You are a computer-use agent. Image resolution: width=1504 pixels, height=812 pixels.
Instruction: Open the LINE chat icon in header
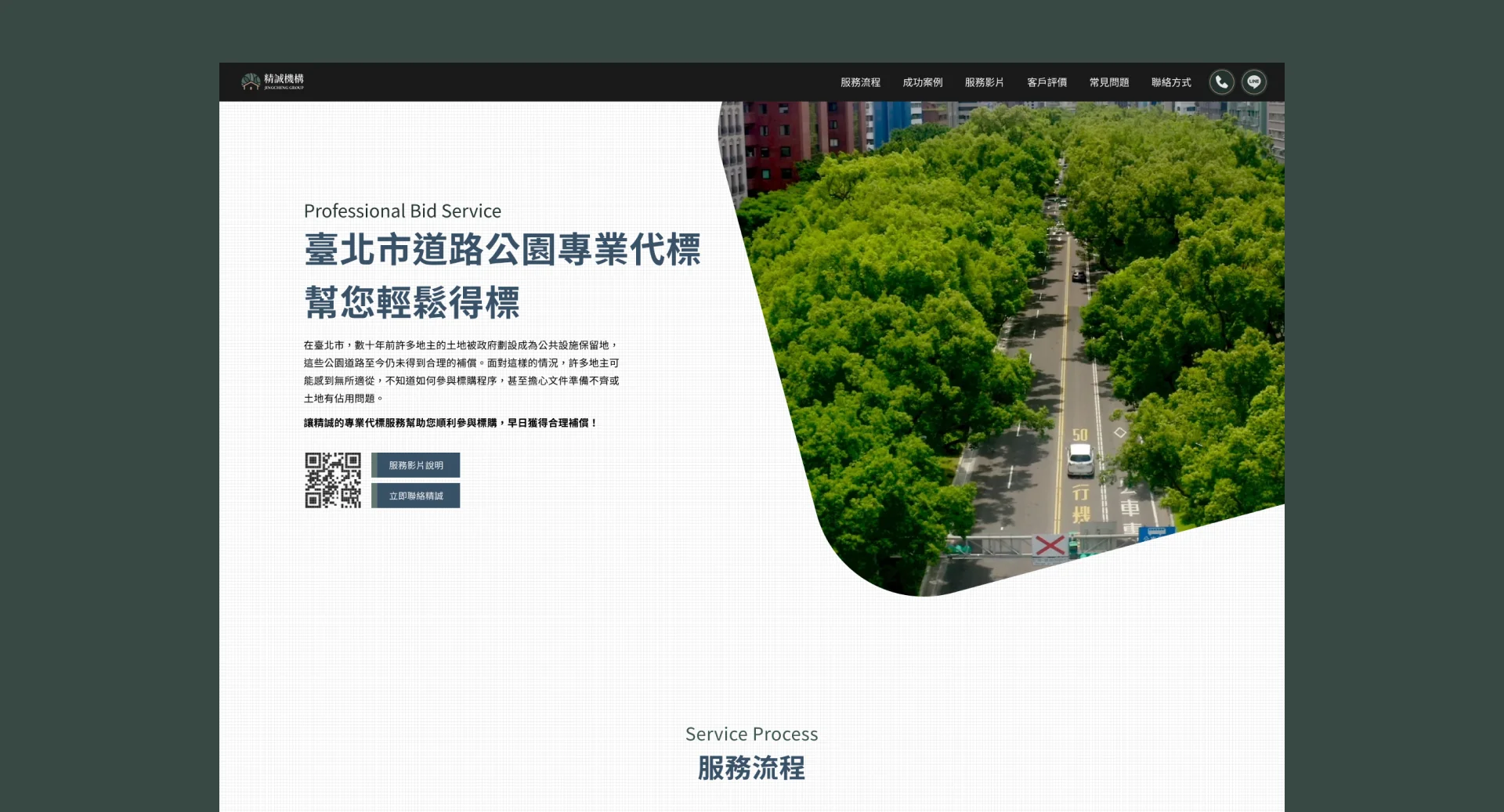coord(1253,82)
